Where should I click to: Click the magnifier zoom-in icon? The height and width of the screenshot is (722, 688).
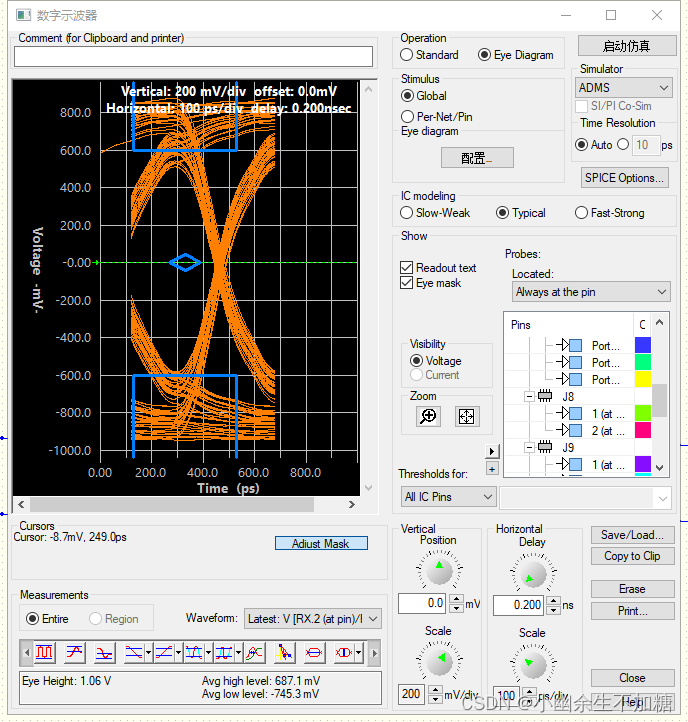(x=428, y=416)
